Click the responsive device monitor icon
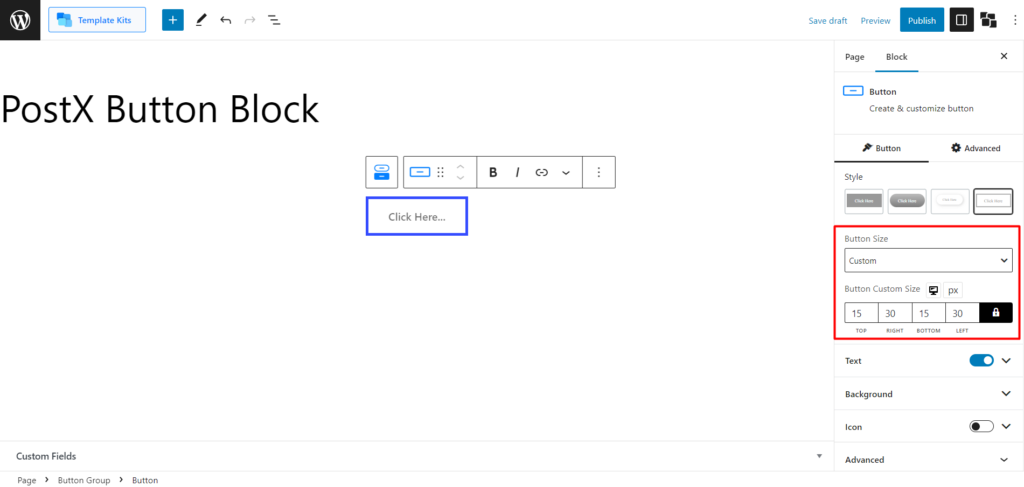Viewport: 1024px width, 487px height. [x=933, y=291]
